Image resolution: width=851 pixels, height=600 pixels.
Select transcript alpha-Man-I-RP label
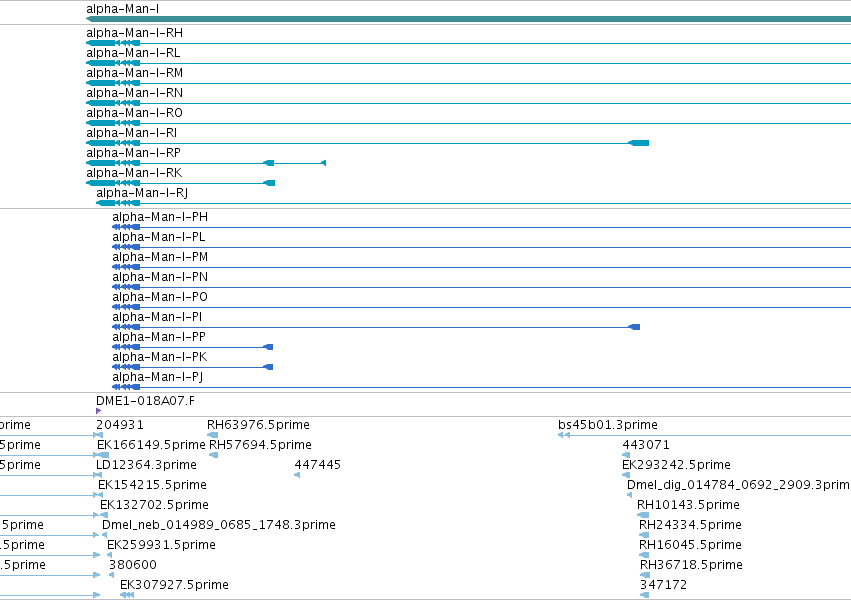point(134,154)
